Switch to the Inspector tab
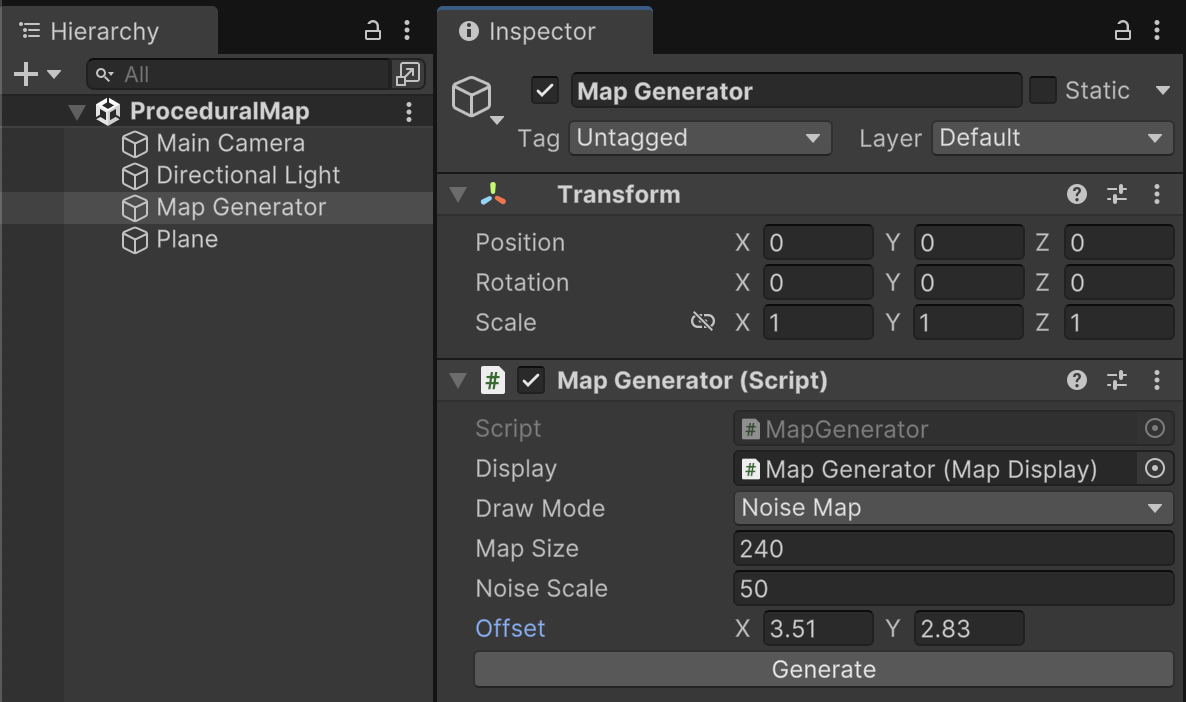Image resolution: width=1186 pixels, height=702 pixels. [543, 32]
